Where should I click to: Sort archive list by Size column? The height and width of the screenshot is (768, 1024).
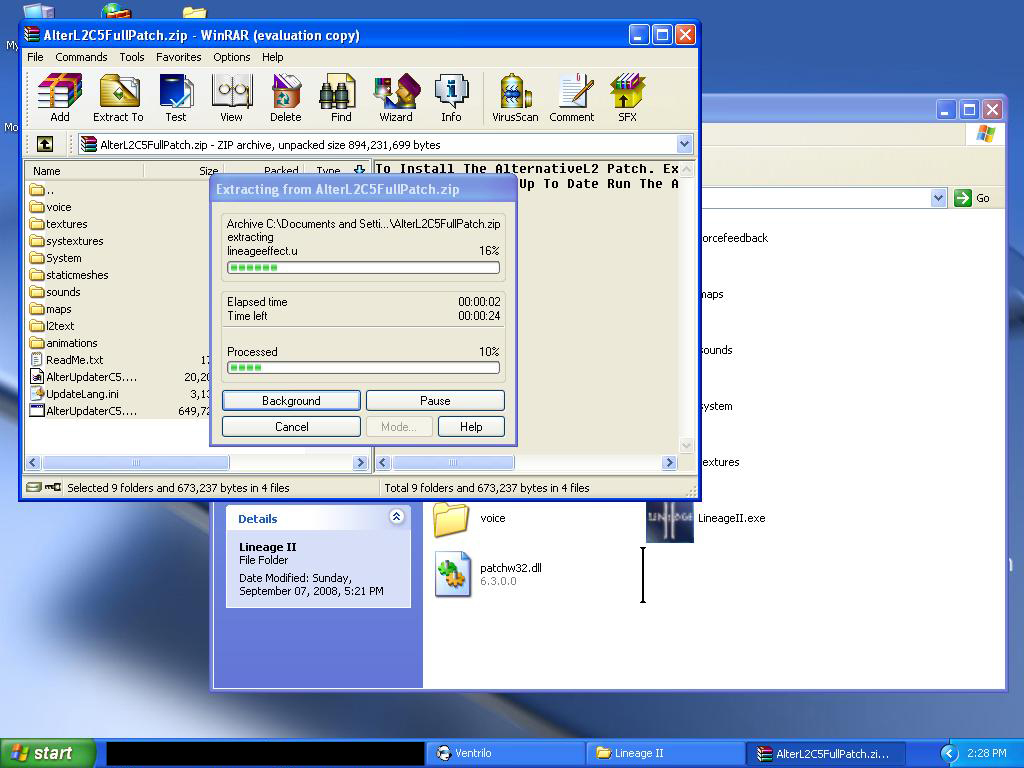(182, 170)
